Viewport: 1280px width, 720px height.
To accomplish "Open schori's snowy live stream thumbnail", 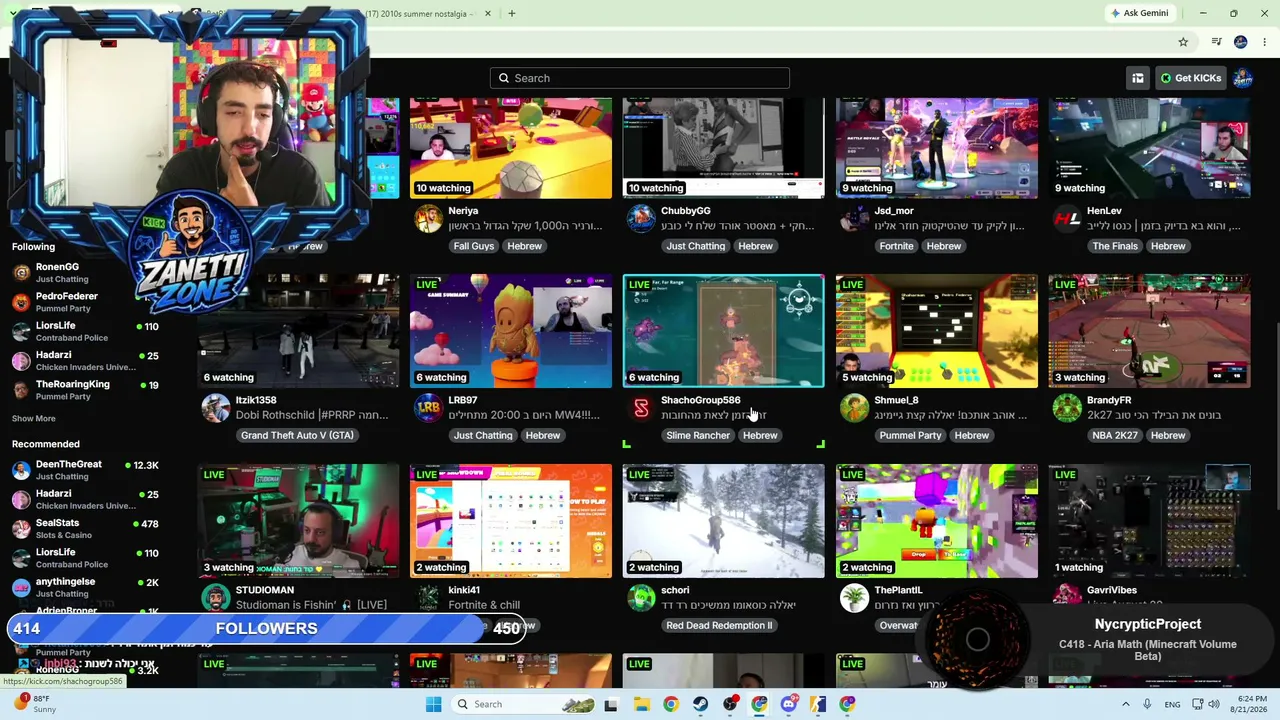I will click(x=724, y=521).
